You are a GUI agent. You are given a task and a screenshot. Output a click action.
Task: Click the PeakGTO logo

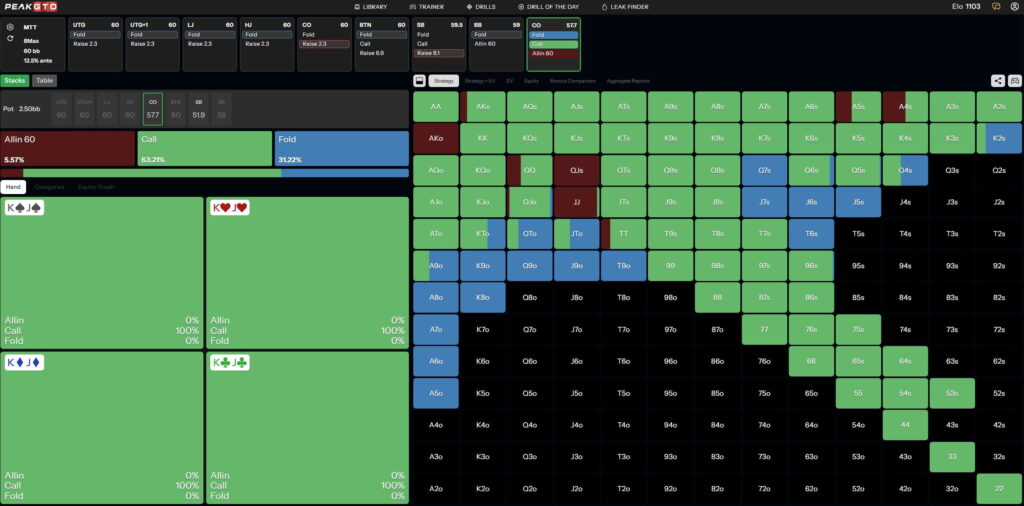click(29, 7)
